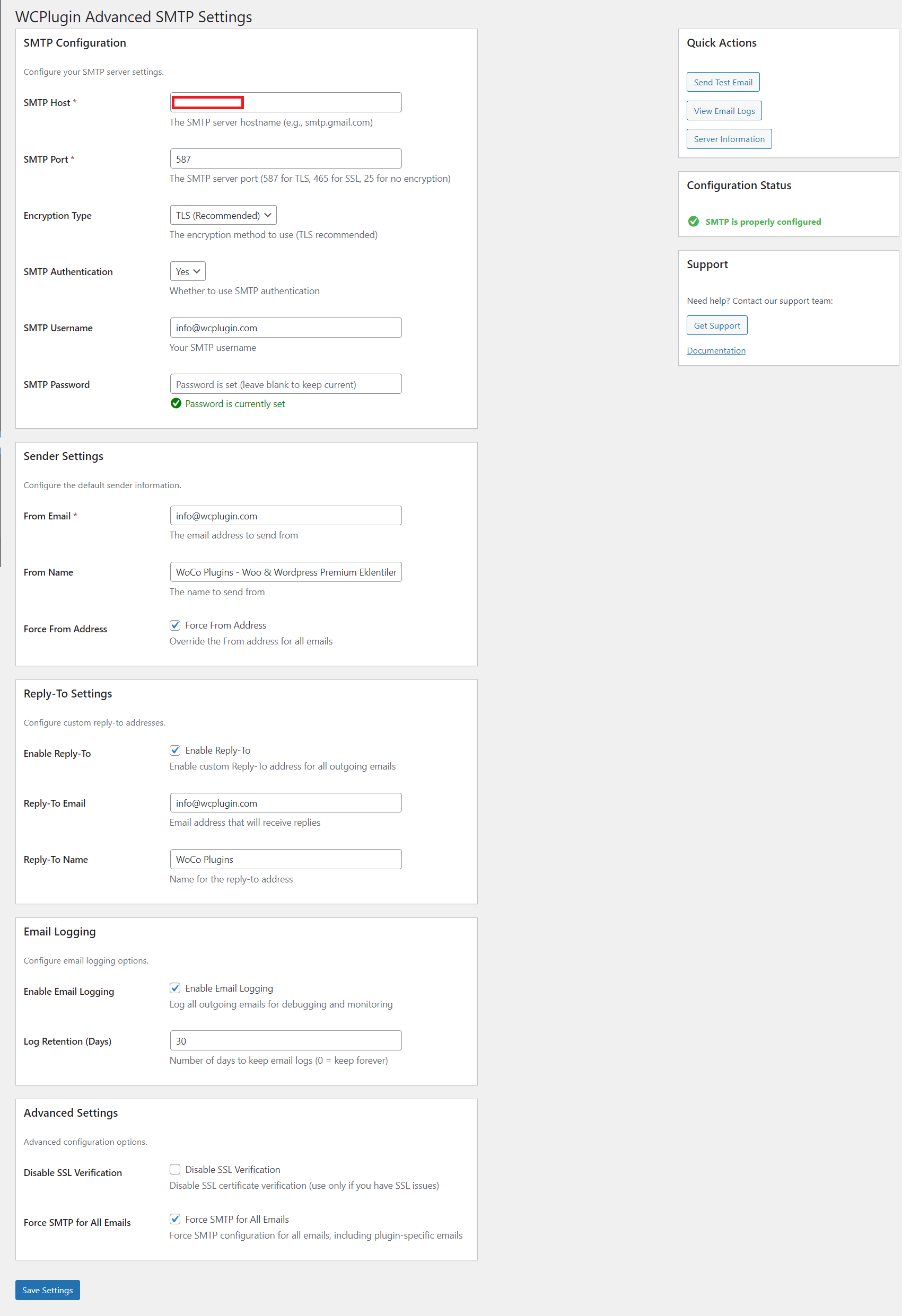902x1316 pixels.
Task: Open the Encryption Type dropdown
Action: (x=223, y=215)
